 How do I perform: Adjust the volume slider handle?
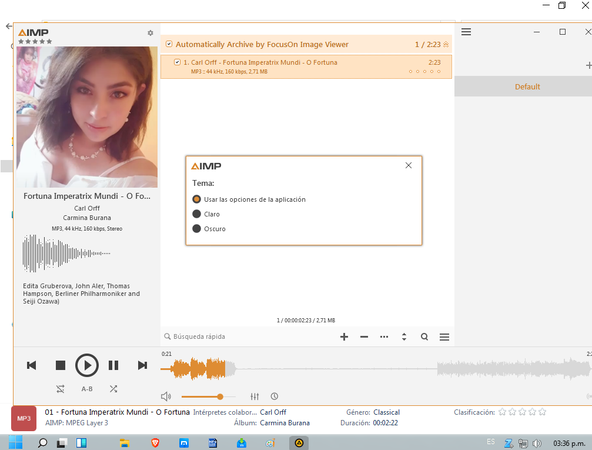coord(220,396)
